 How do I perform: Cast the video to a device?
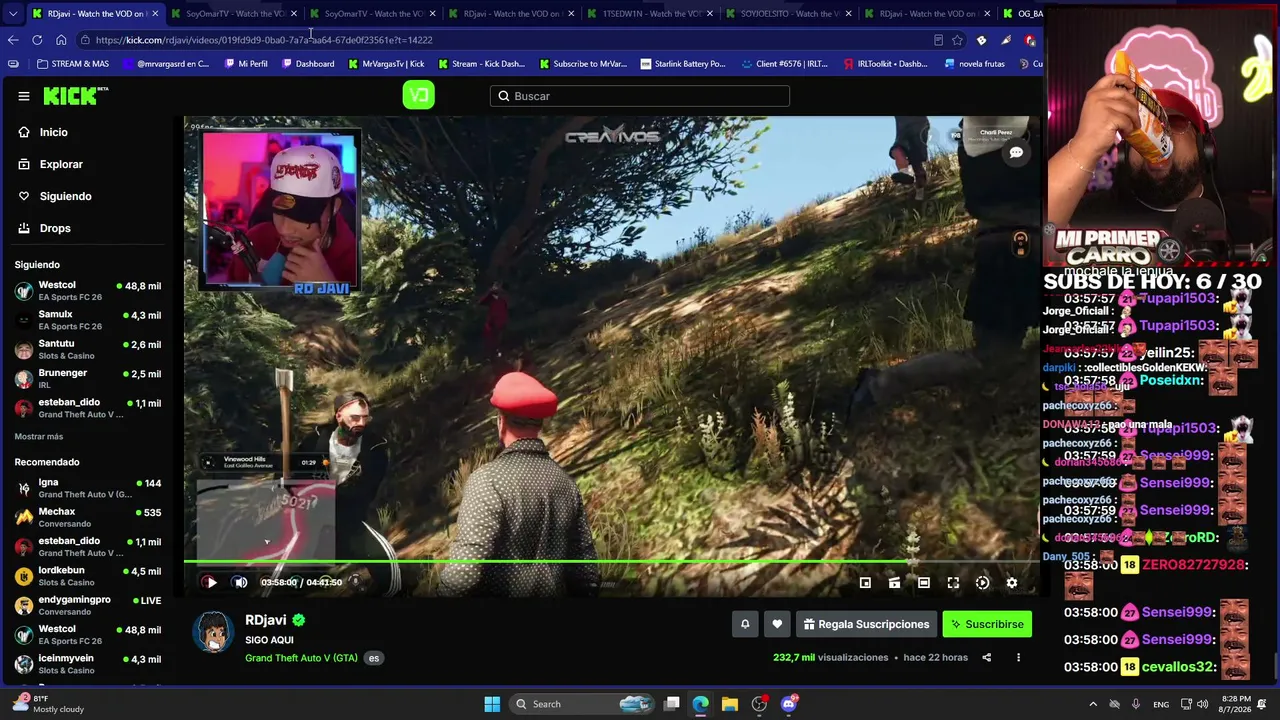(x=894, y=583)
